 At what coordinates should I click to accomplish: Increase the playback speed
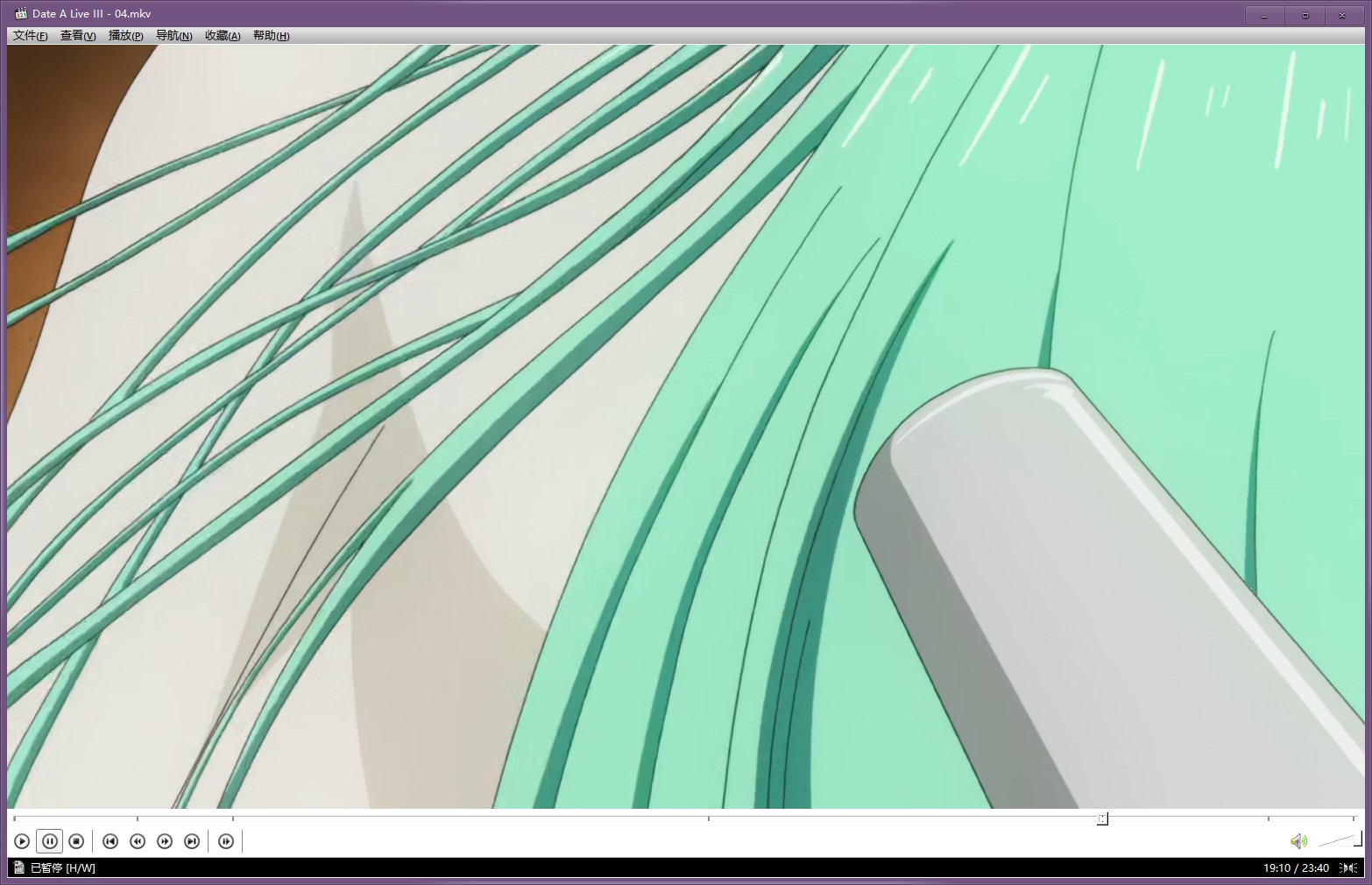[165, 841]
